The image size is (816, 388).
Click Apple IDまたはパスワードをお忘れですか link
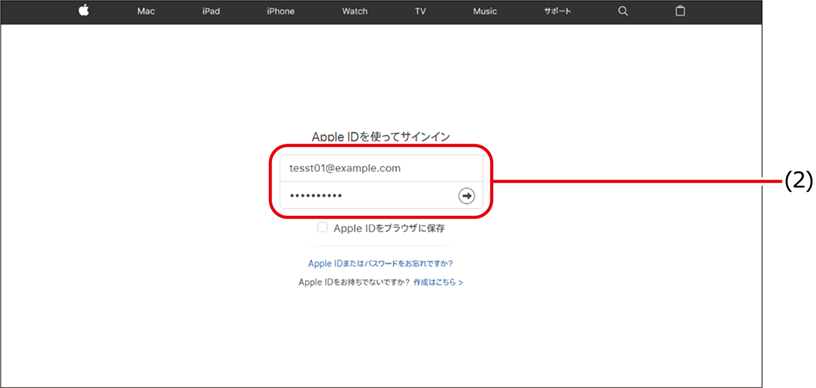click(380, 264)
